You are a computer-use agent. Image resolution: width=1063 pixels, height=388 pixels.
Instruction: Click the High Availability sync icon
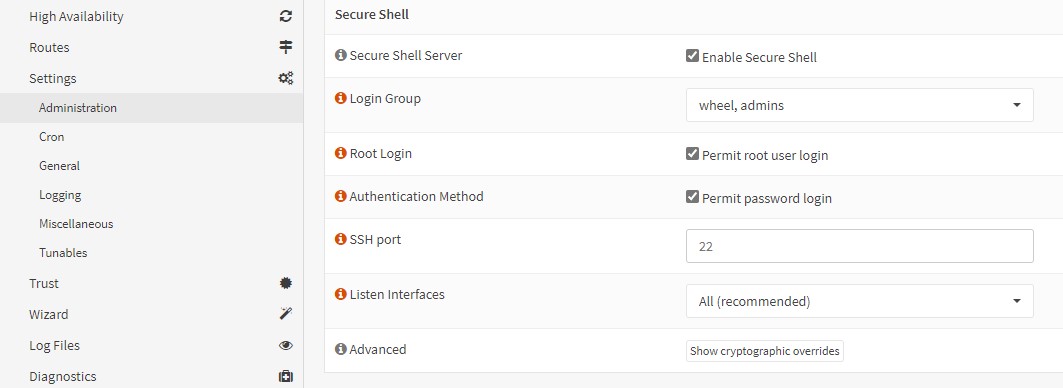pyautogui.click(x=286, y=17)
